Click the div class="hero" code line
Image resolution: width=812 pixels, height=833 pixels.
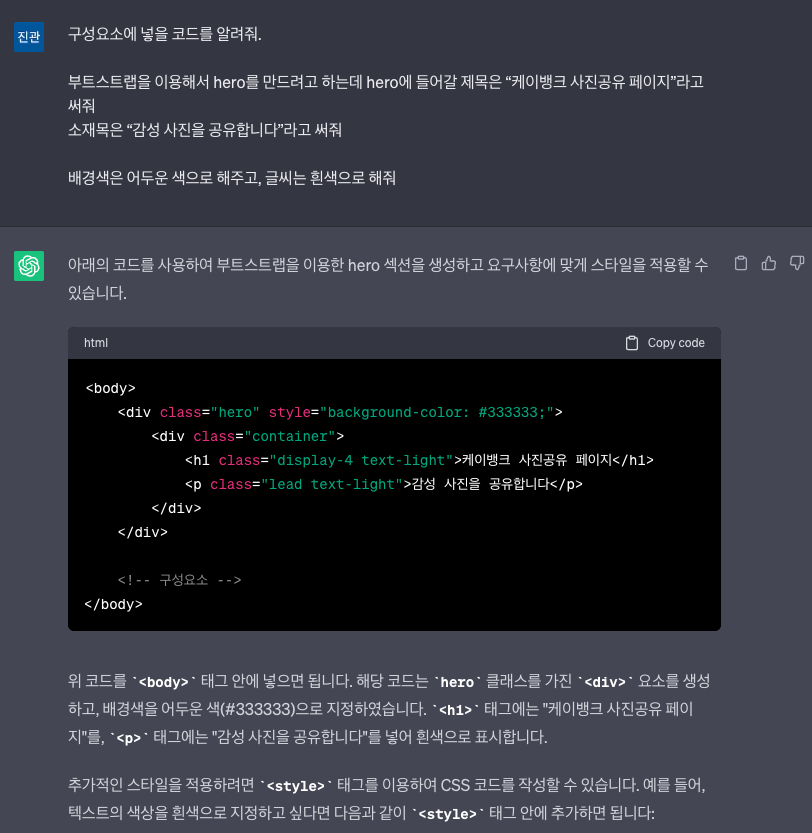pos(340,412)
